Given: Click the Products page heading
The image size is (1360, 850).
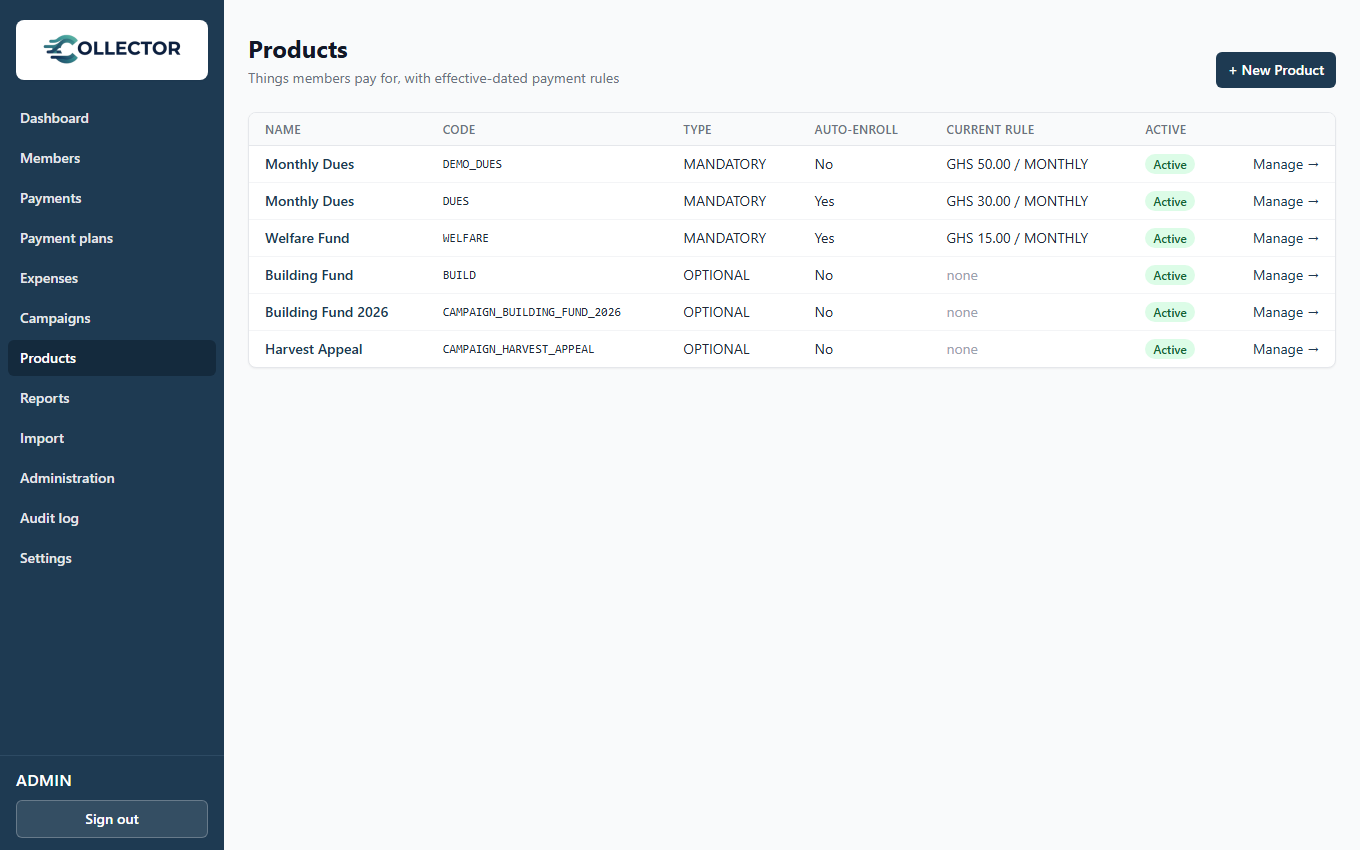Looking at the screenshot, I should (x=298, y=50).
